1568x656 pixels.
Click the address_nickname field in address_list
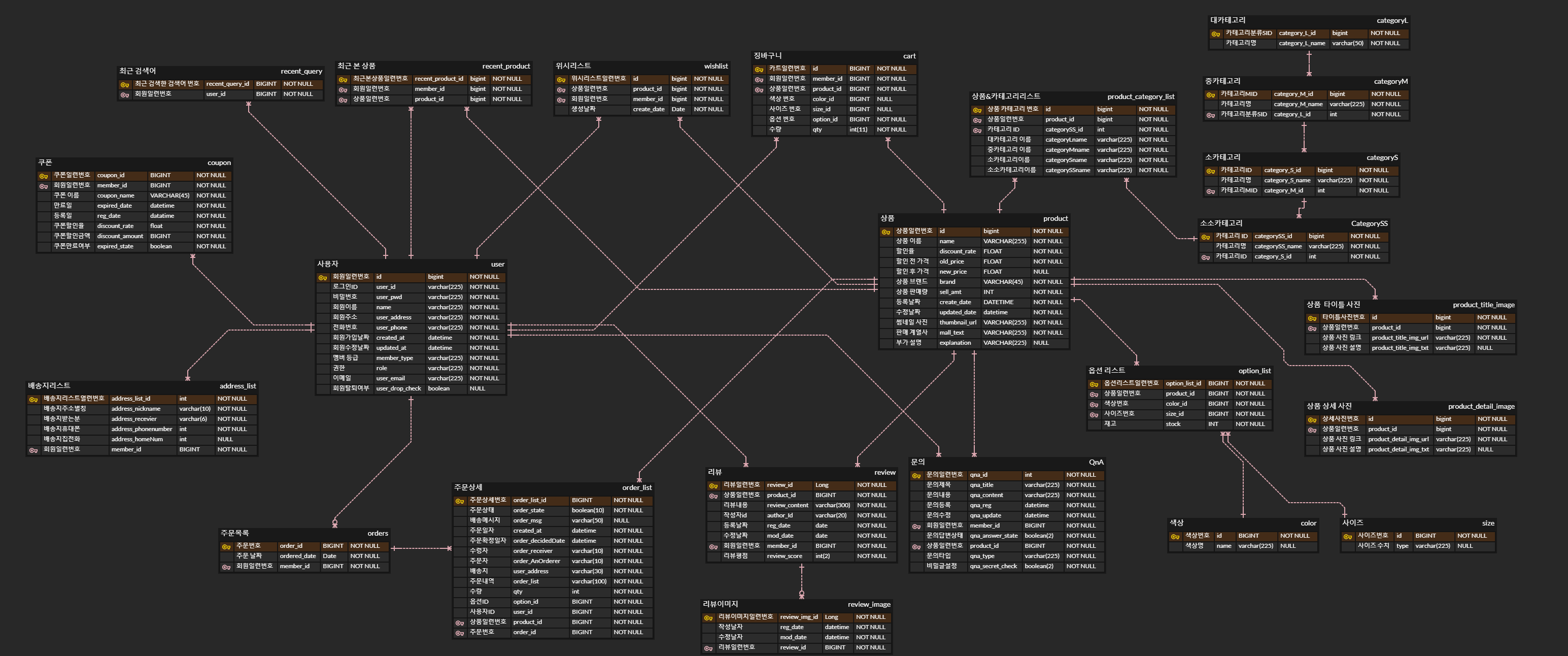135,409
